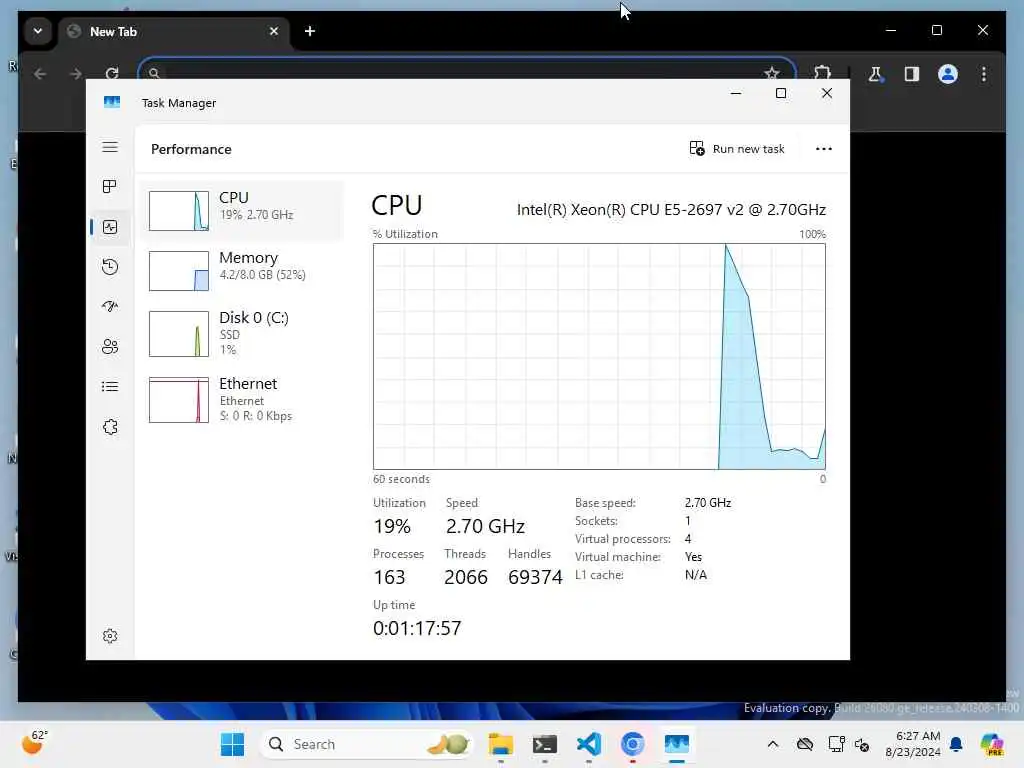
Task: Open a new tab with plus button
Action: (x=310, y=31)
